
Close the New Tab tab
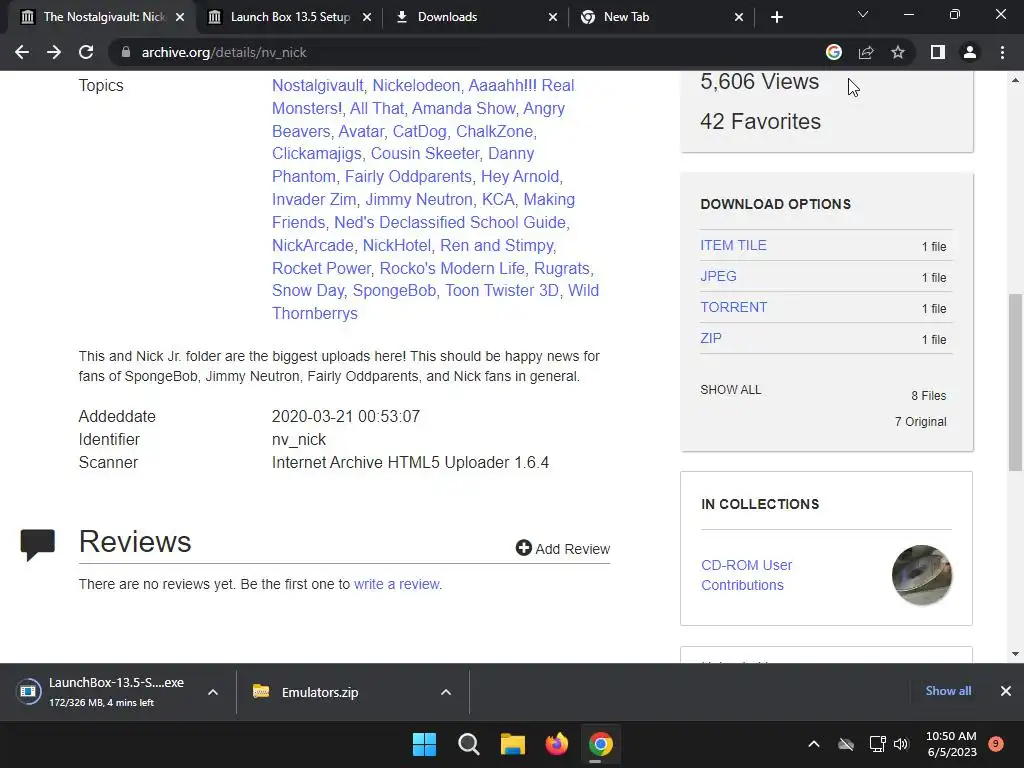point(739,17)
